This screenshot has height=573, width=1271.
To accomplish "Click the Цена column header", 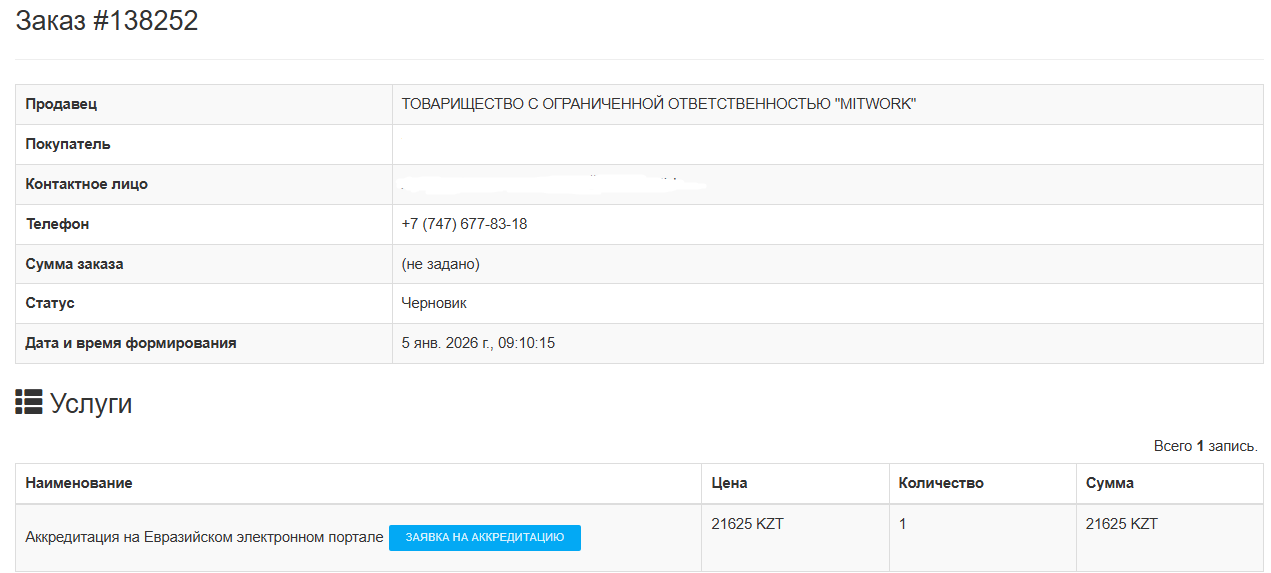I will (729, 483).
